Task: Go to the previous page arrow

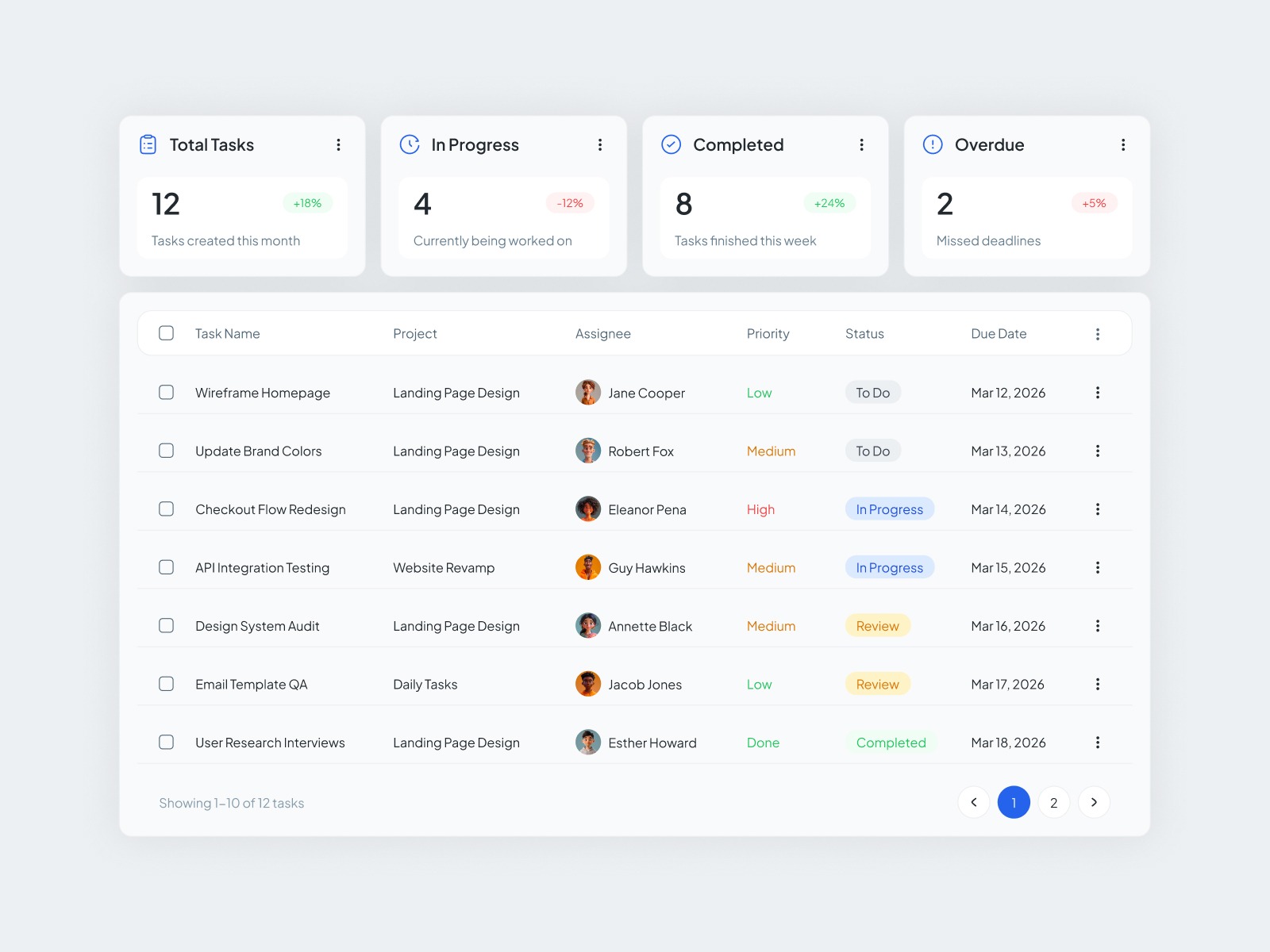Action: [x=974, y=802]
